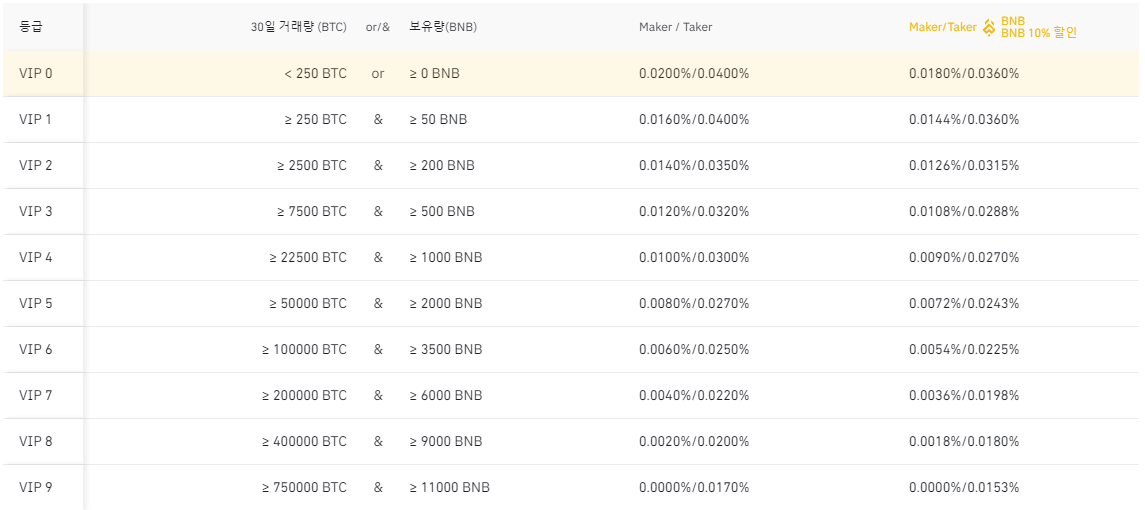The image size is (1145, 510).
Task: Click the 0.0072%/0.0243% discount cell
Action: coord(964,303)
